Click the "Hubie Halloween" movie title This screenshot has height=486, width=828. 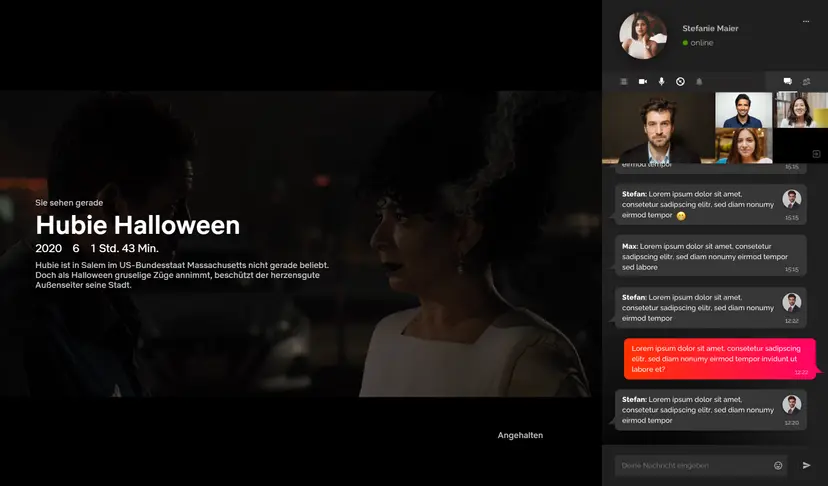(137, 225)
